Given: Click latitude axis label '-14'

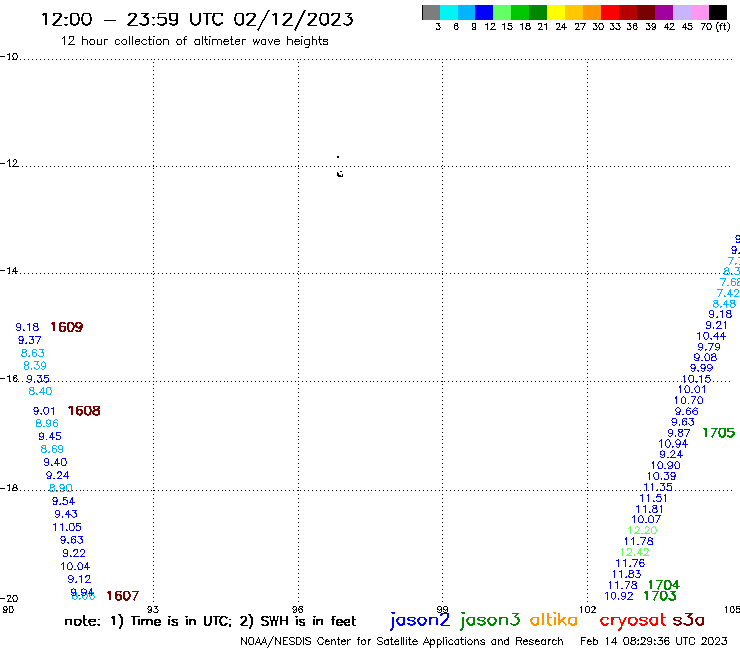Looking at the screenshot, I should [9, 271].
